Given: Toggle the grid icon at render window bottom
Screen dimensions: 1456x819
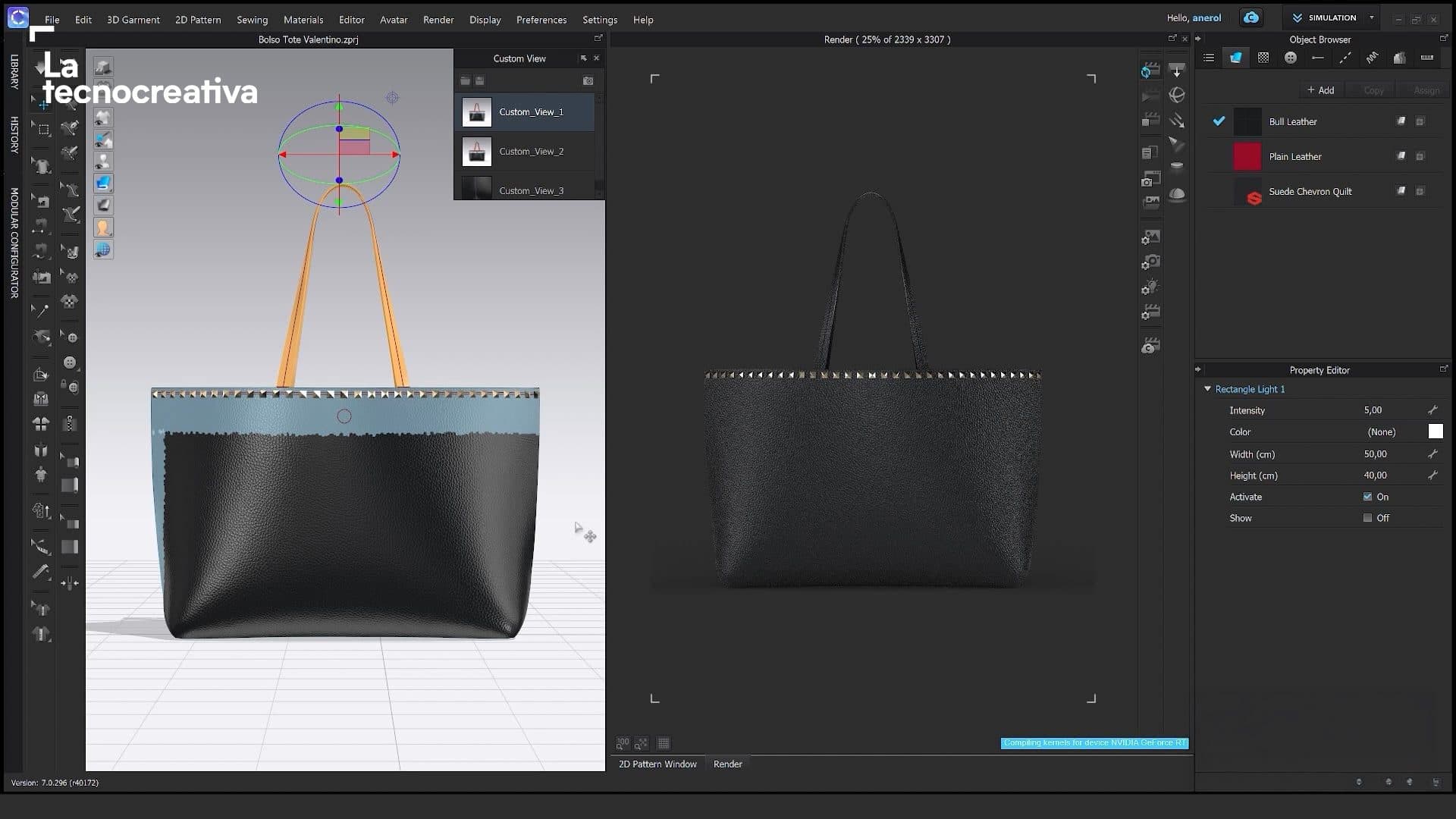Looking at the screenshot, I should tap(664, 743).
